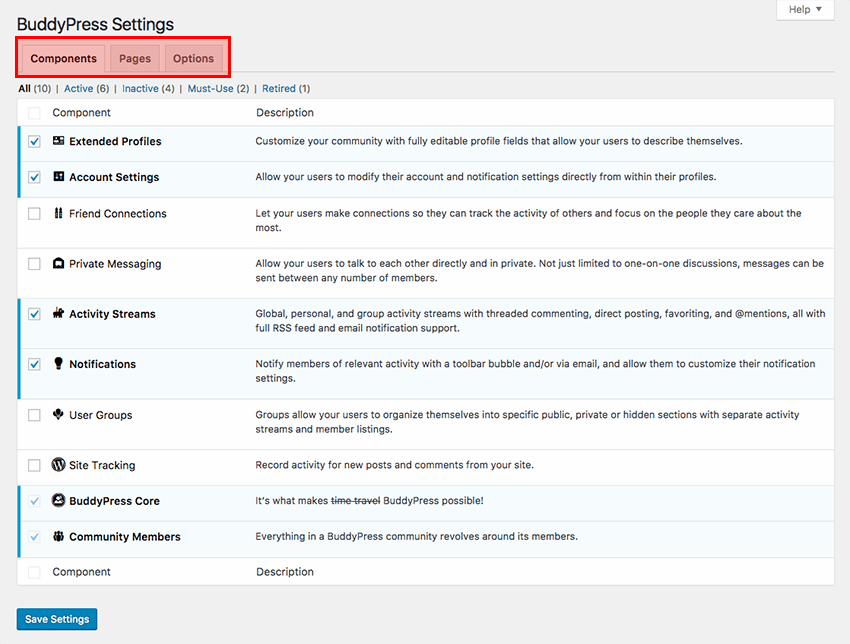
Task: Enable the User Groups checkbox
Action: coord(34,415)
